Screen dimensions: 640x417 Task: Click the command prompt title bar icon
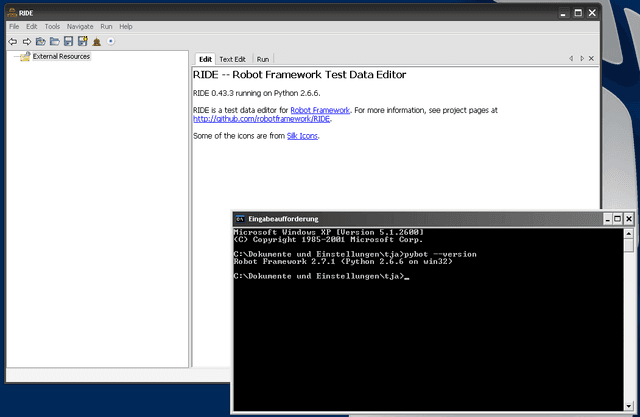[x=241, y=218]
